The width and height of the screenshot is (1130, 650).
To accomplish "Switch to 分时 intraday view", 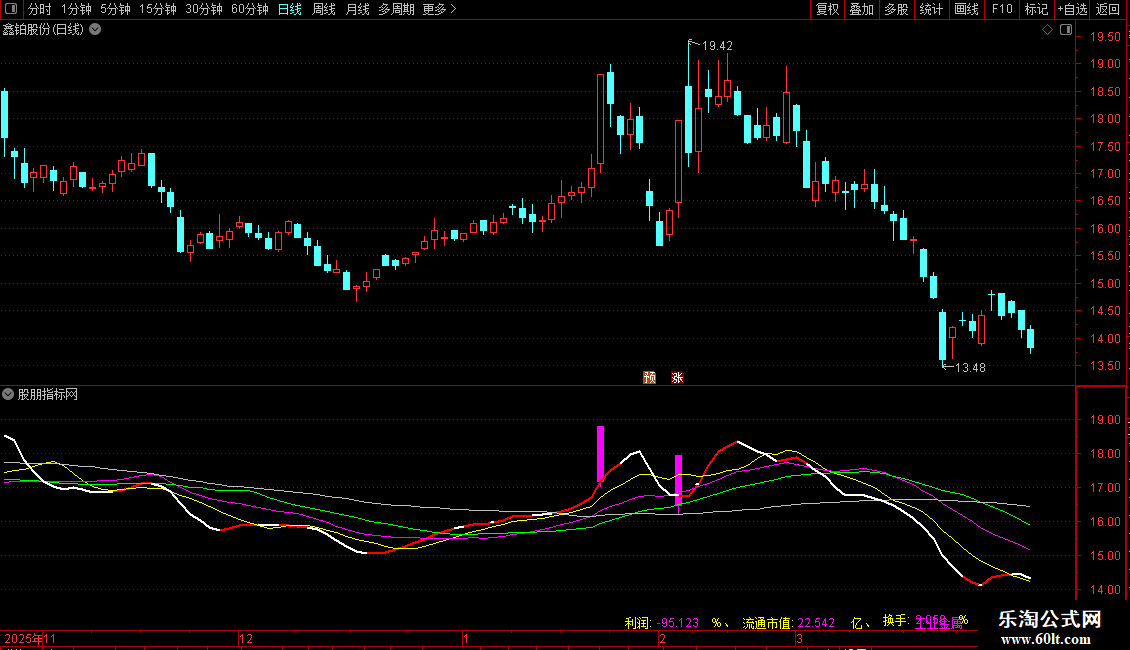I will coord(39,9).
